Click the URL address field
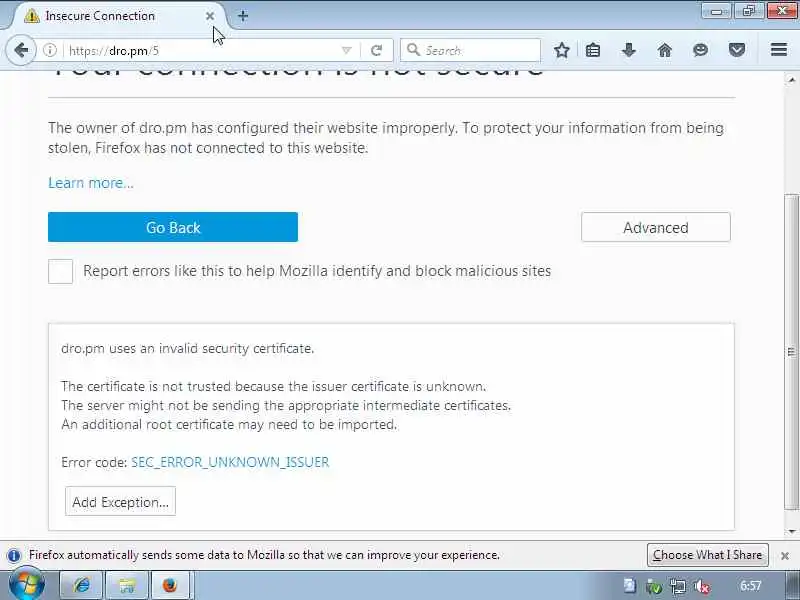Viewport: 800px width, 600px height. click(202, 51)
